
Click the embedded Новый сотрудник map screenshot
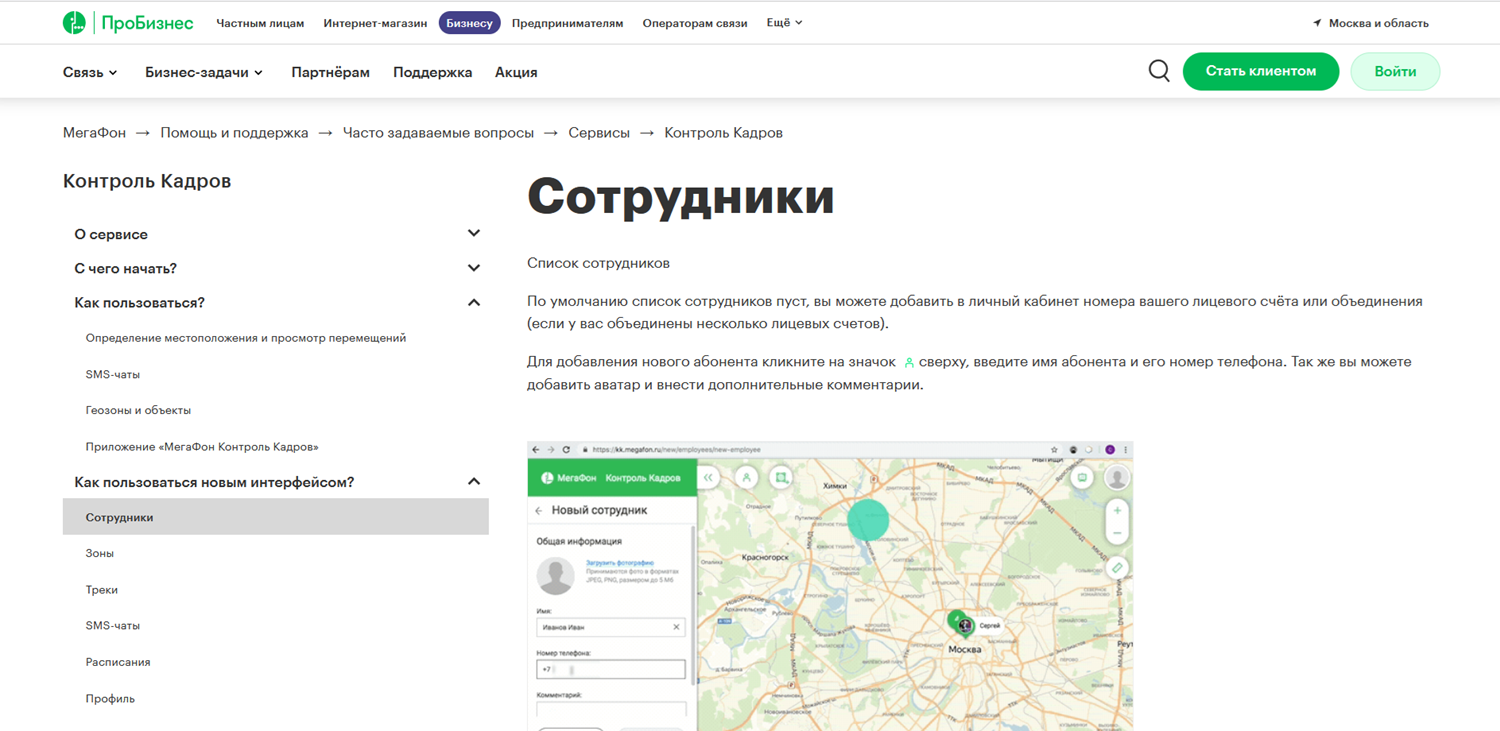coord(830,586)
